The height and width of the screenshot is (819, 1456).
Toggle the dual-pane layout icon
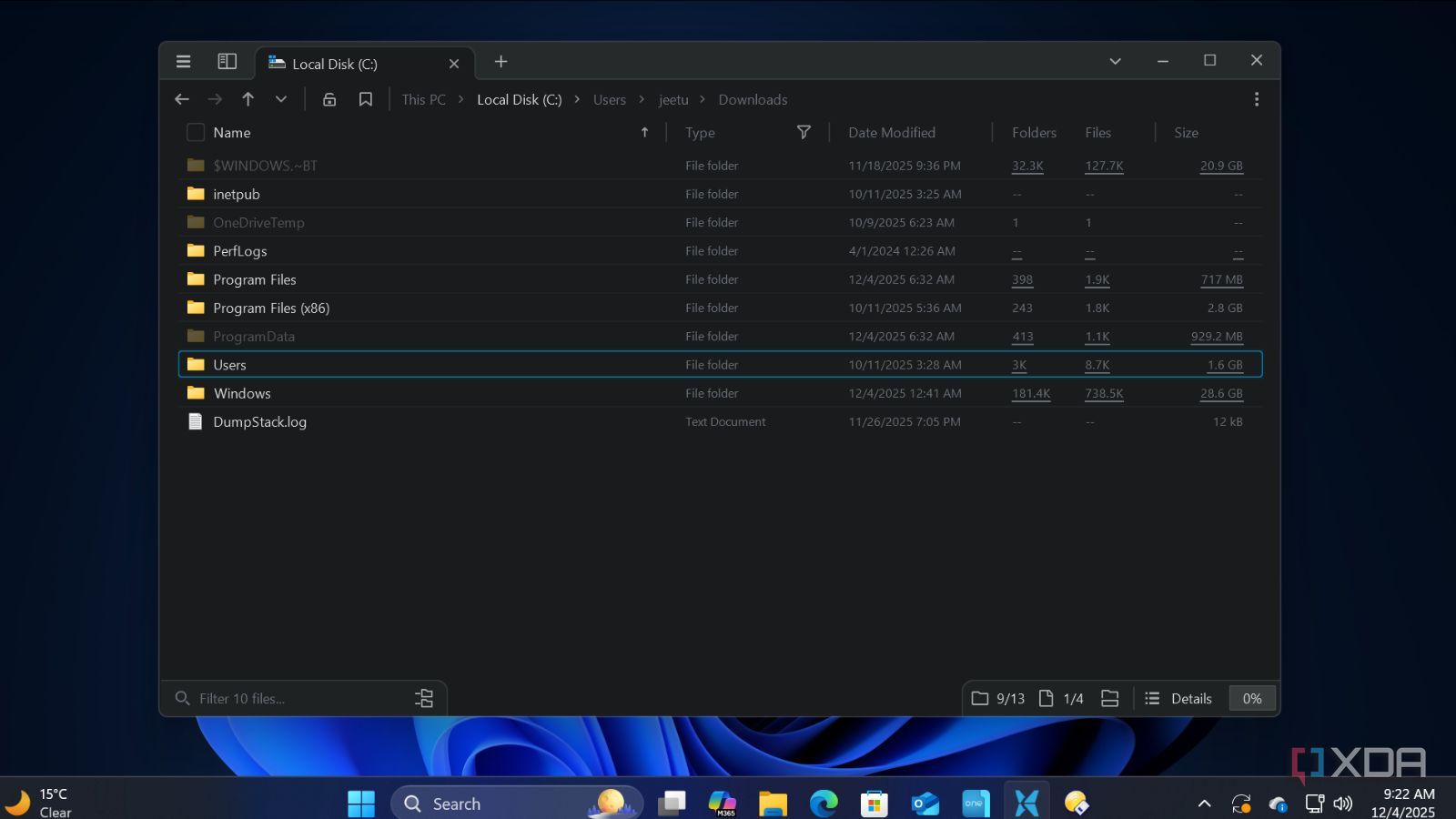point(227,62)
